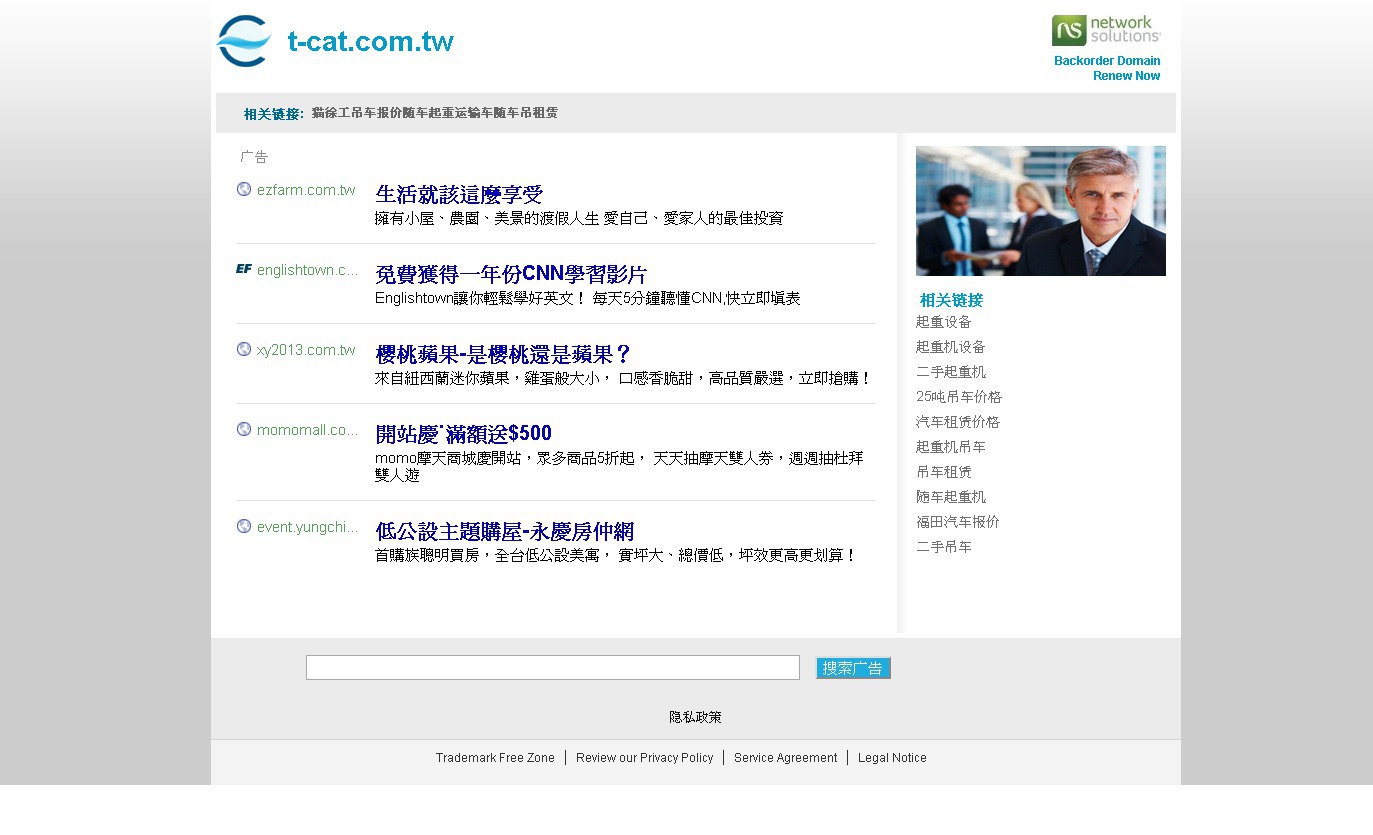Focus the ad search text box
Image resolution: width=1373 pixels, height=835 pixels.
[553, 668]
